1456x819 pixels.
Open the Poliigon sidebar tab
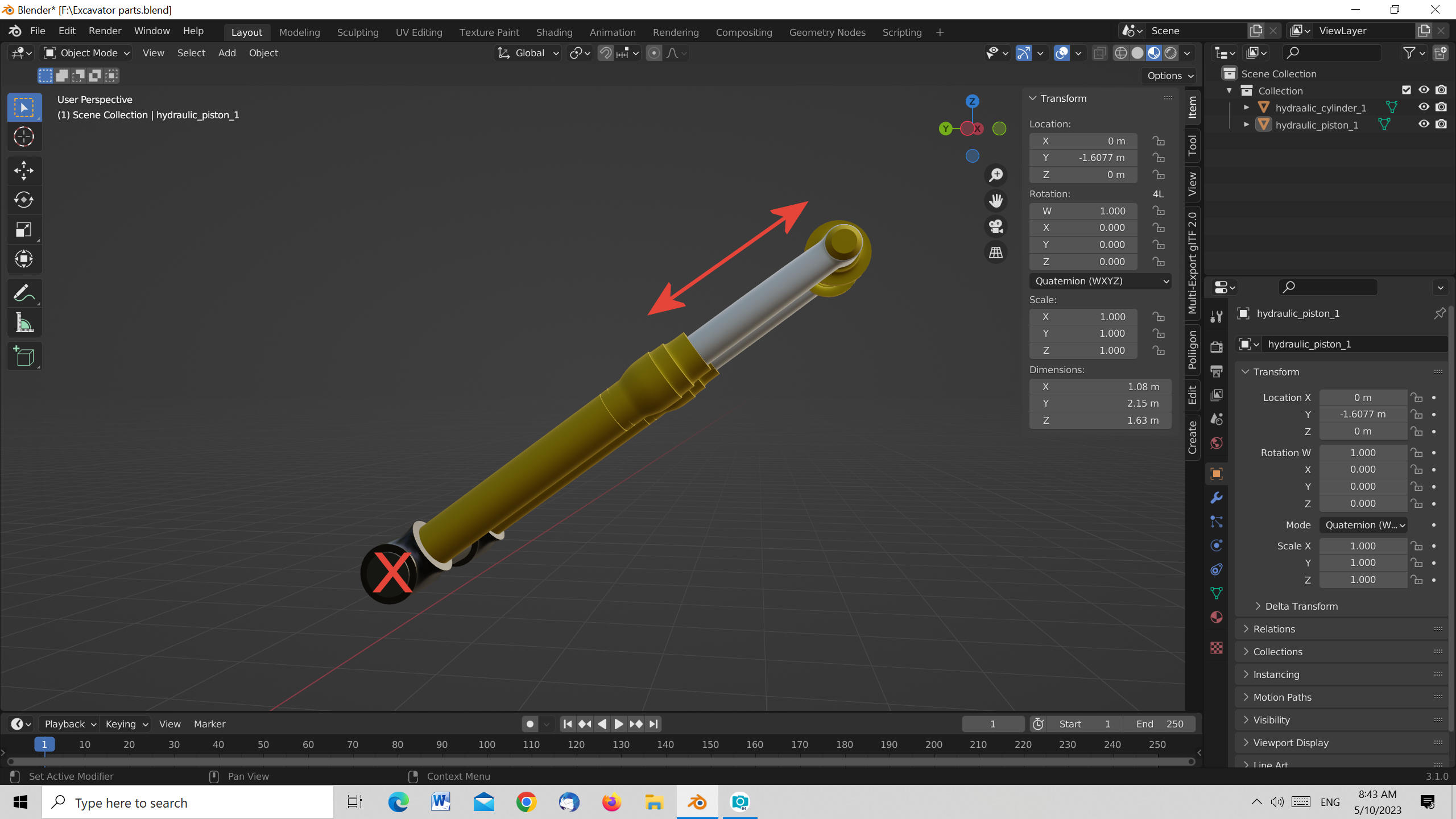tap(1193, 349)
